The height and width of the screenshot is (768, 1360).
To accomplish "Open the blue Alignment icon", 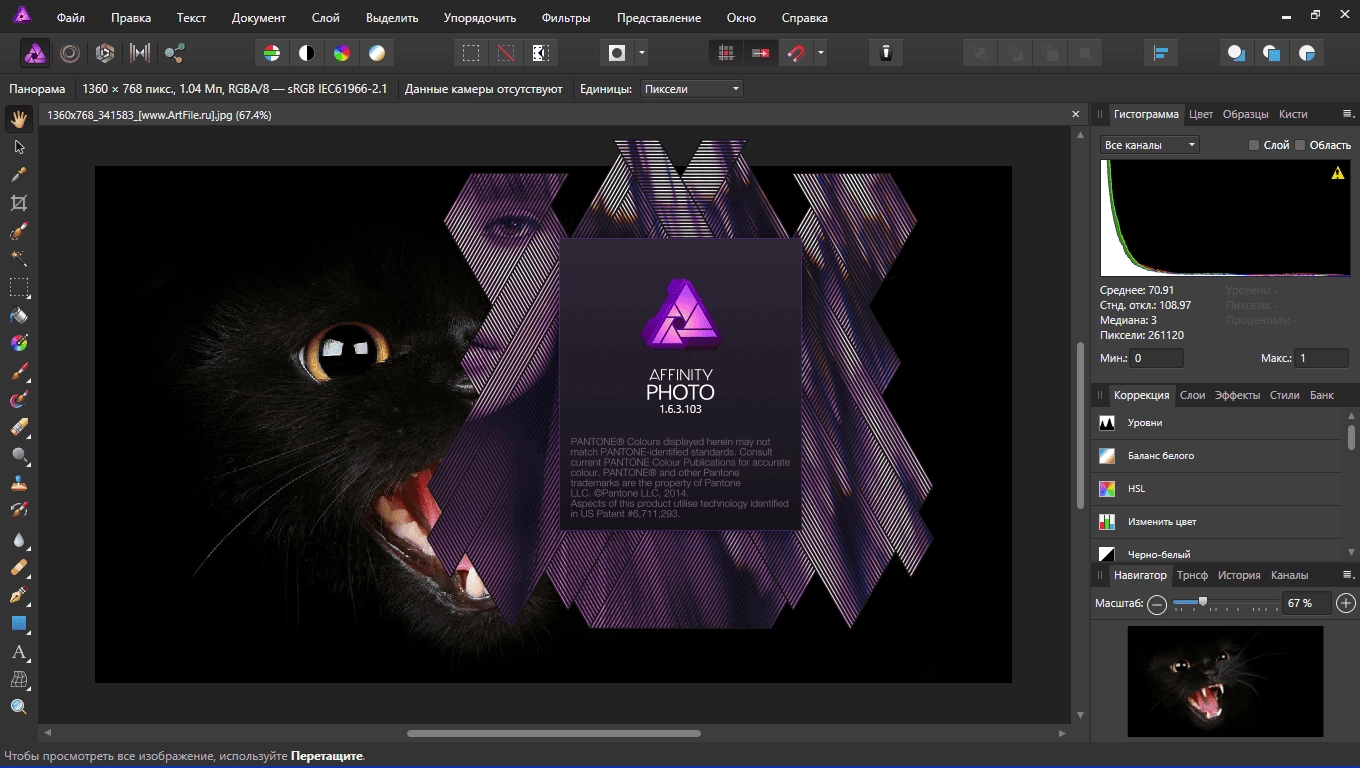I will tap(1161, 53).
